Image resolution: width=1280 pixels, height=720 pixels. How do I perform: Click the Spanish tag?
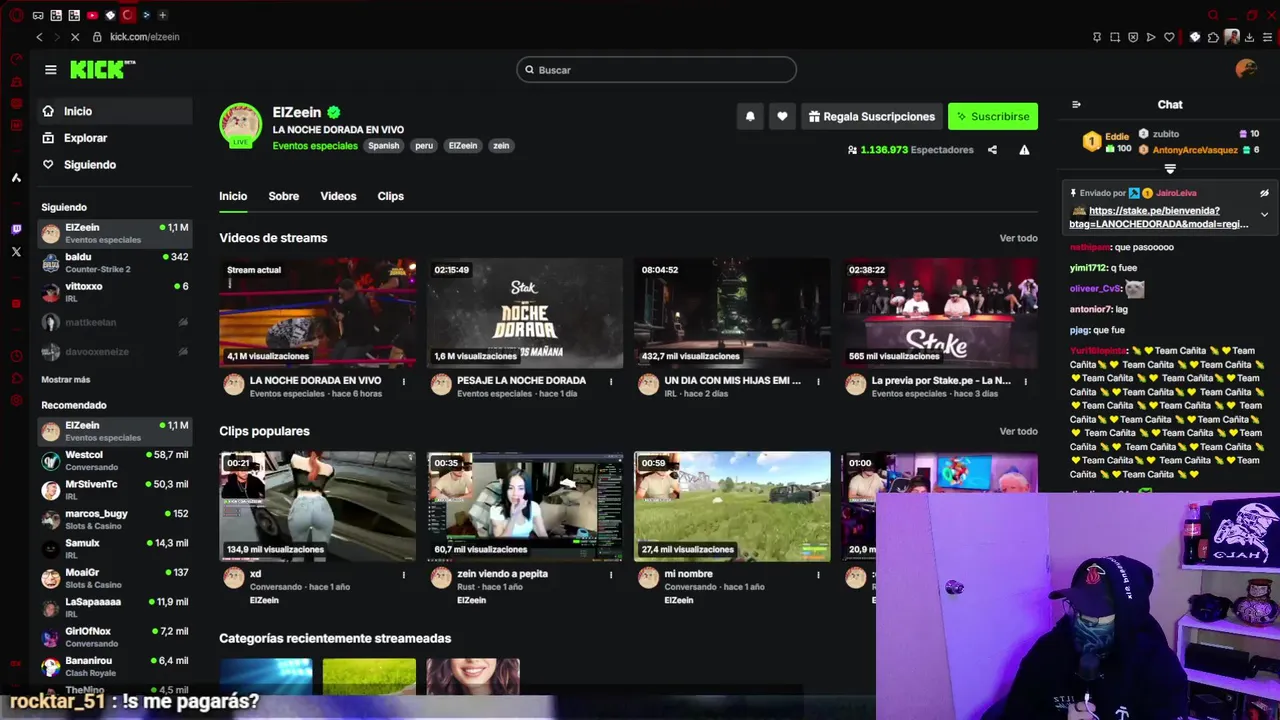click(x=383, y=146)
